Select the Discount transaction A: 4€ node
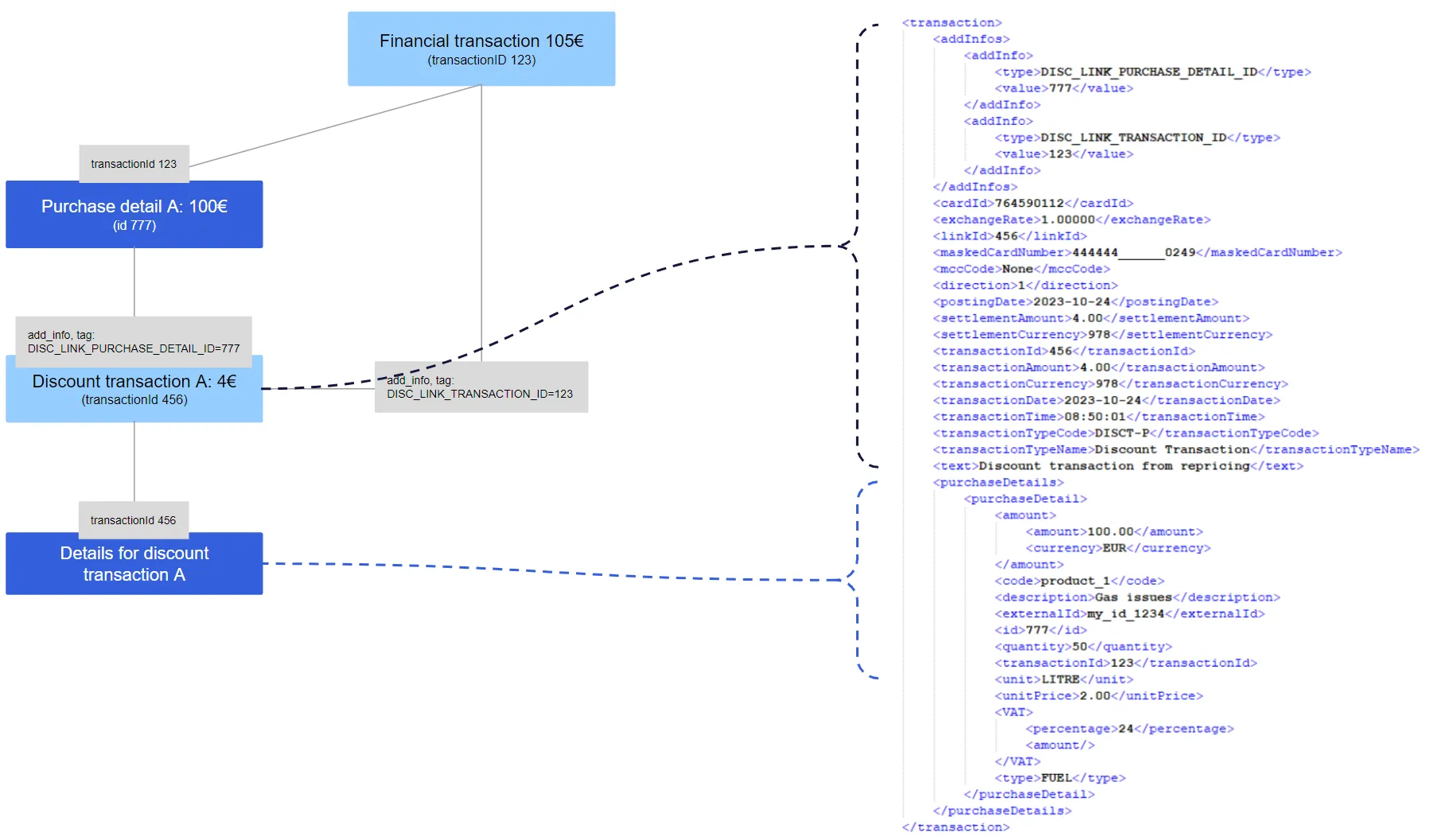 [x=133, y=389]
